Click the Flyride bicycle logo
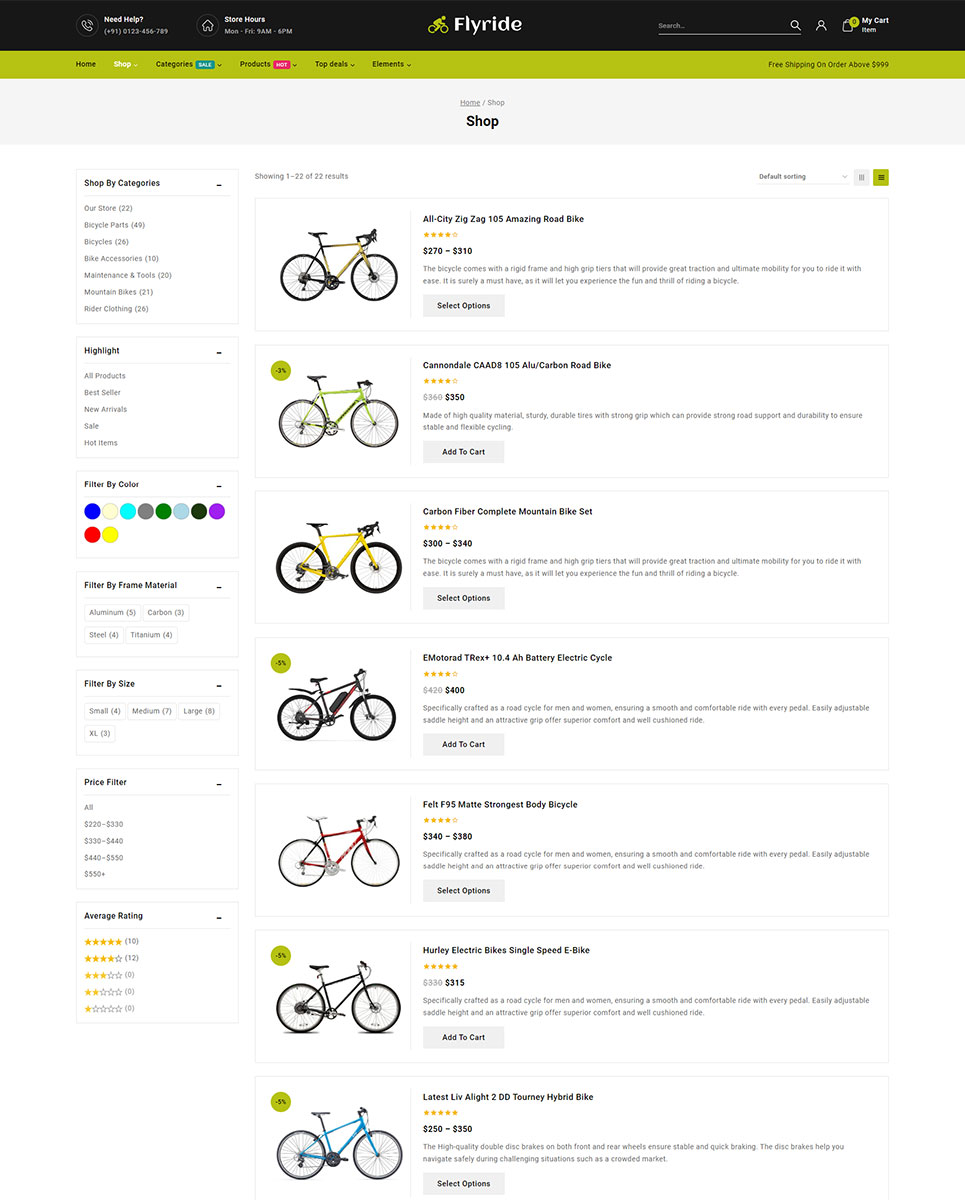 point(475,25)
